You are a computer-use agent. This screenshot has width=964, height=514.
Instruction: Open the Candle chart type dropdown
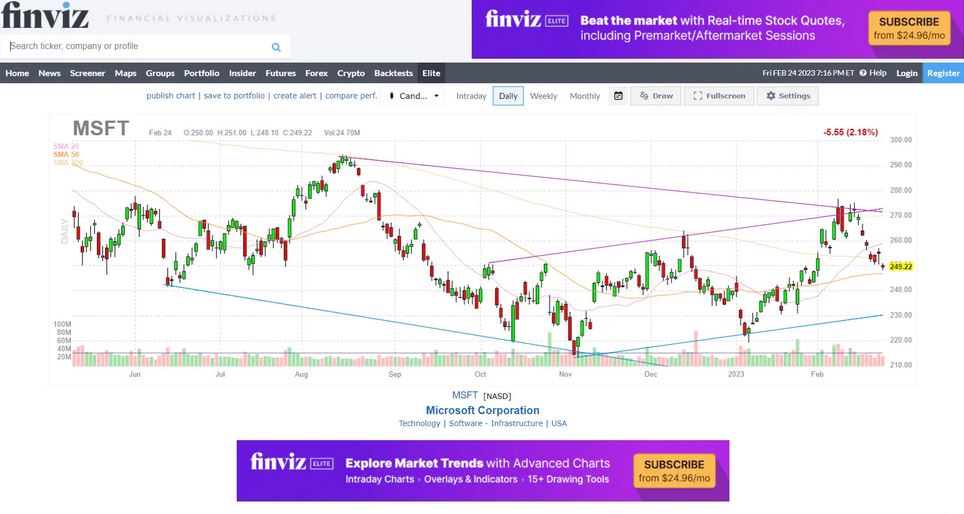(x=413, y=96)
